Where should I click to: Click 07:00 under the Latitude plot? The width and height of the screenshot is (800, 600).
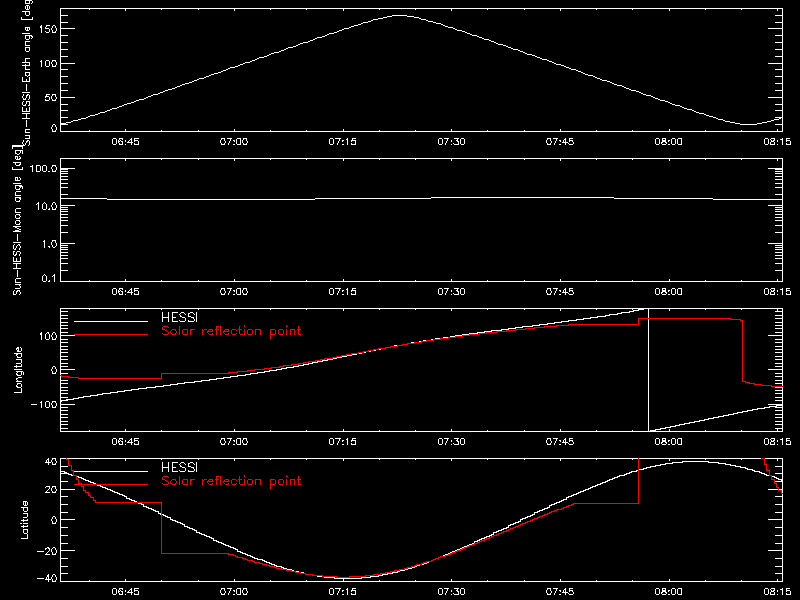coord(234,591)
